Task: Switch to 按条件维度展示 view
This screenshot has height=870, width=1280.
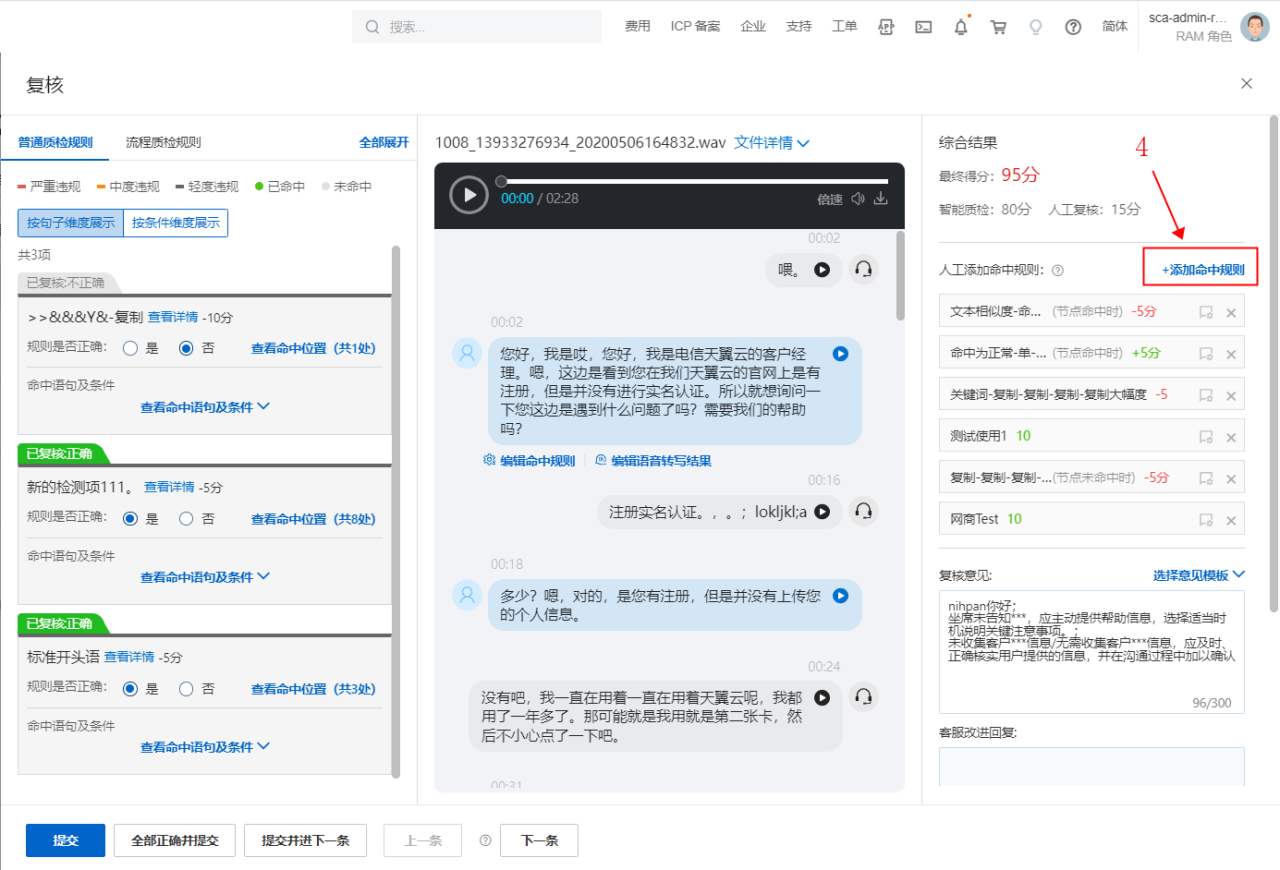Action: tap(175, 223)
